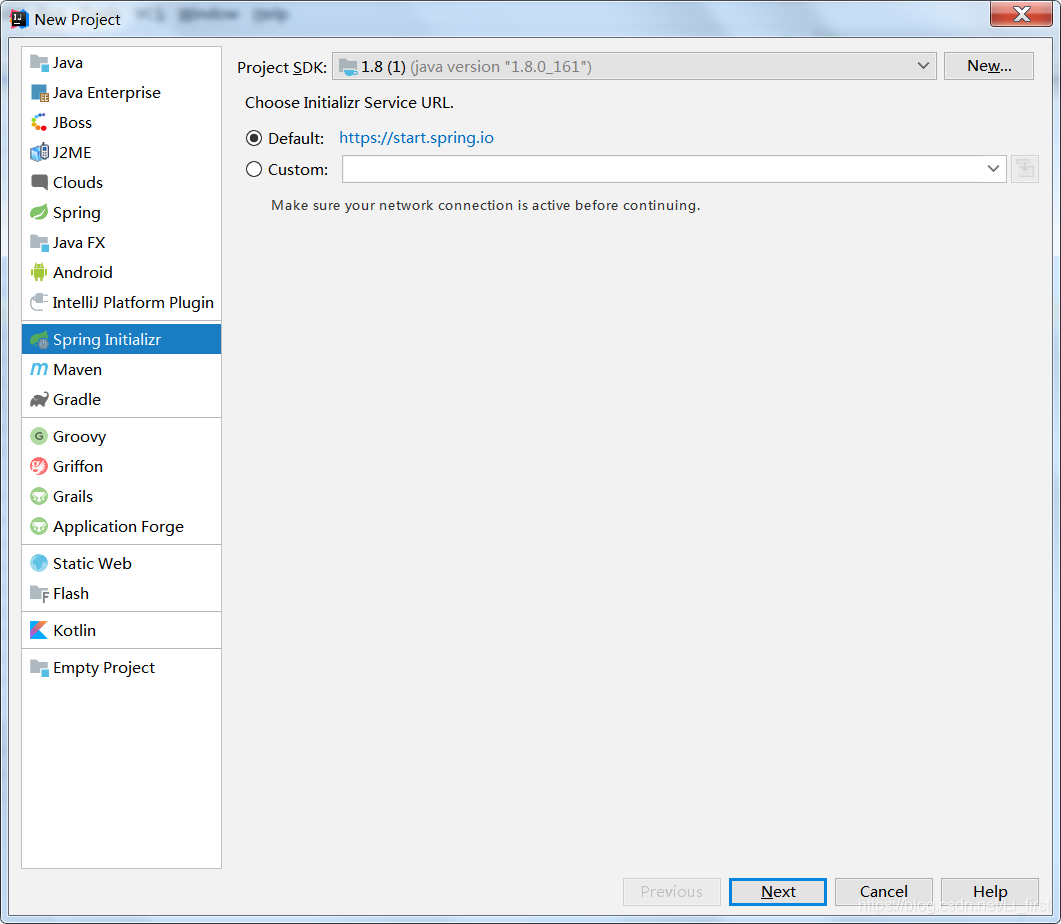This screenshot has width=1061, height=924.
Task: Click the Android robot icon
Action: click(x=39, y=273)
